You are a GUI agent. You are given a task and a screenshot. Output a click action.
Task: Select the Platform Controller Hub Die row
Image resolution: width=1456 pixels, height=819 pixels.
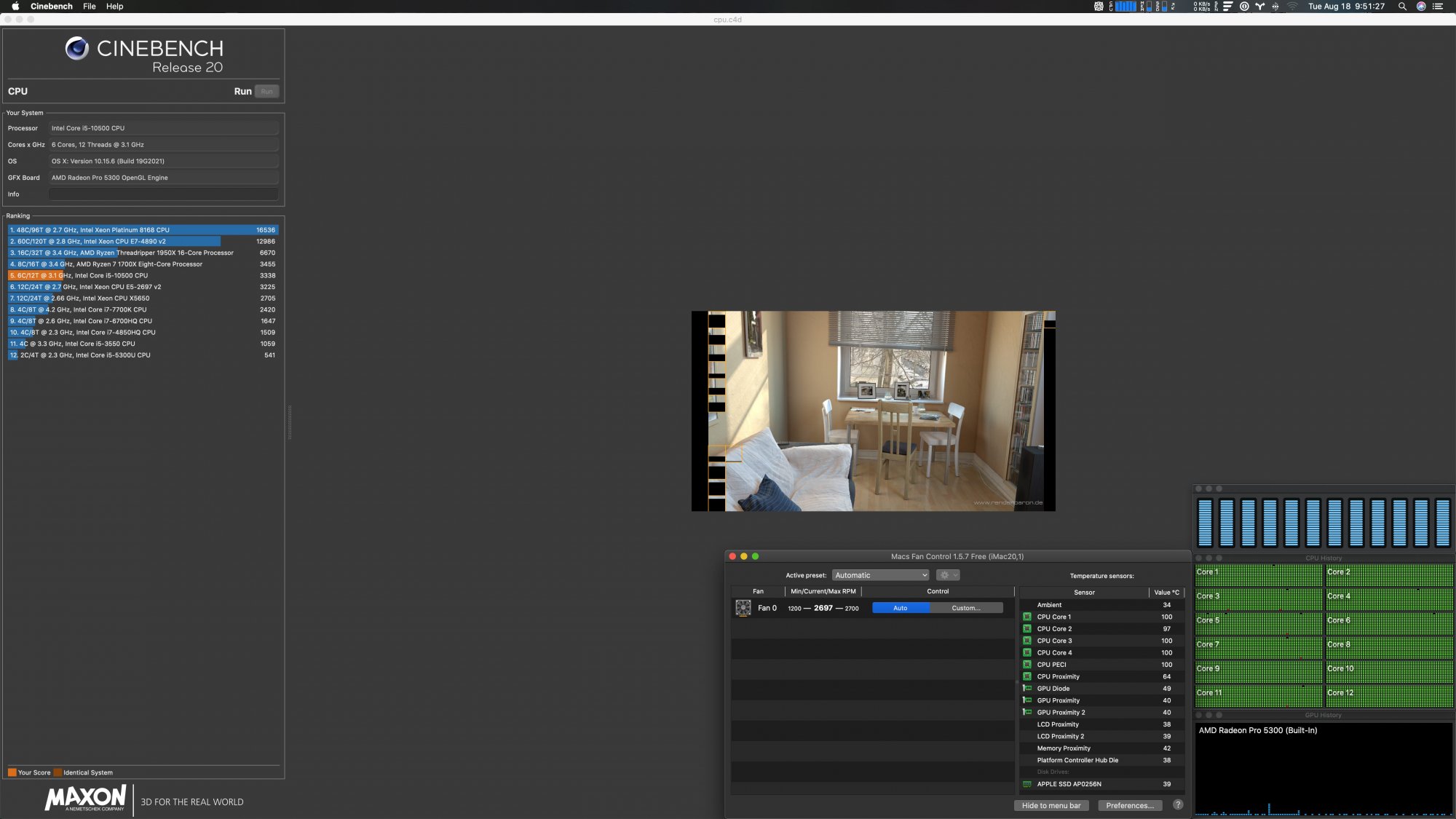coord(1101,760)
